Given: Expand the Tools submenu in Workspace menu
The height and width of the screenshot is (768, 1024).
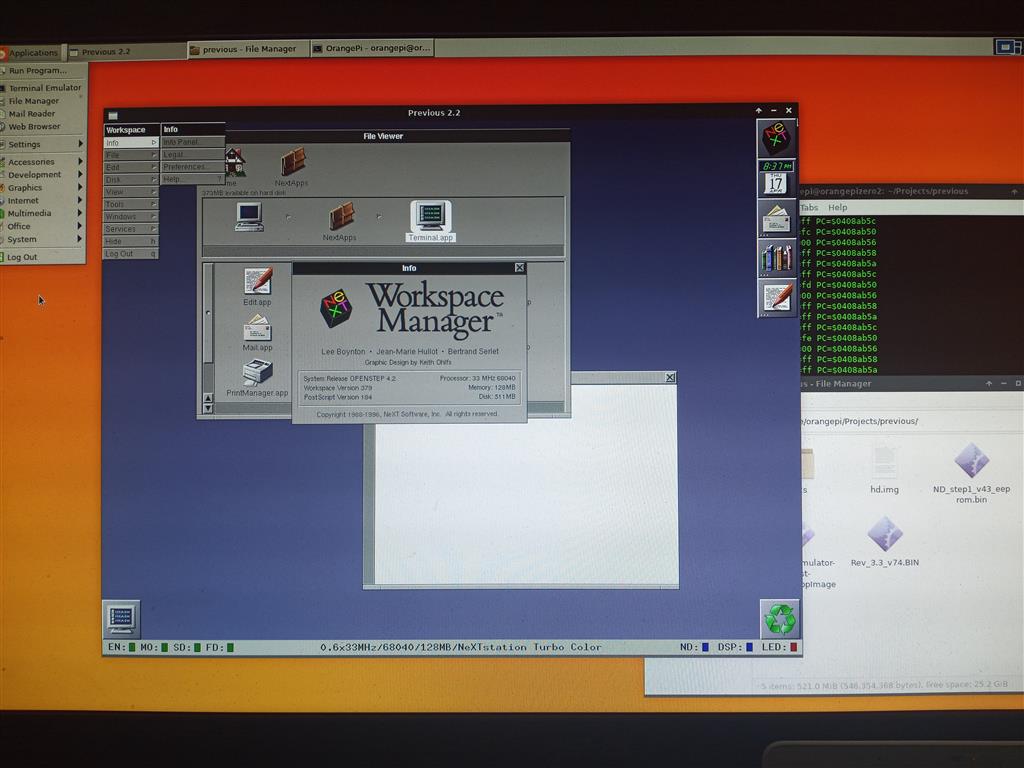Looking at the screenshot, I should point(131,204).
